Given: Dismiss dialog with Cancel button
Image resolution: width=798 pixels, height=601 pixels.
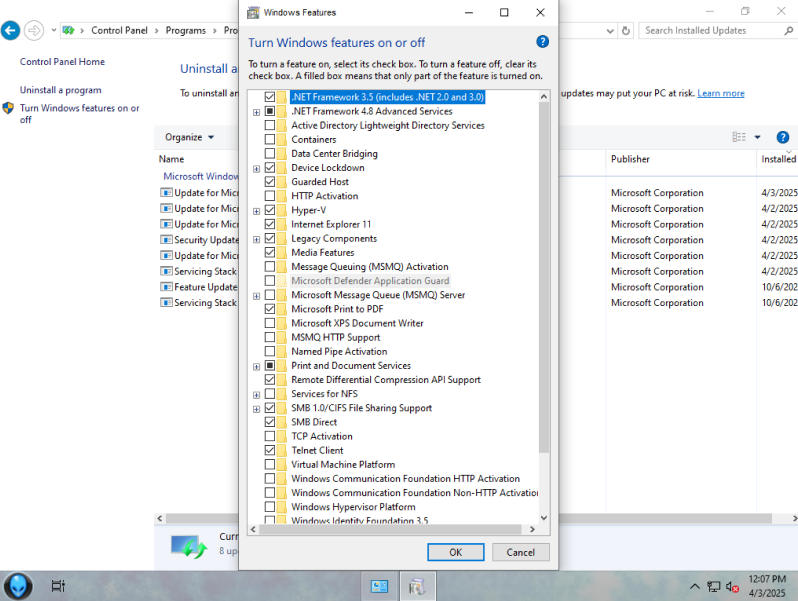Looking at the screenshot, I should (520, 552).
